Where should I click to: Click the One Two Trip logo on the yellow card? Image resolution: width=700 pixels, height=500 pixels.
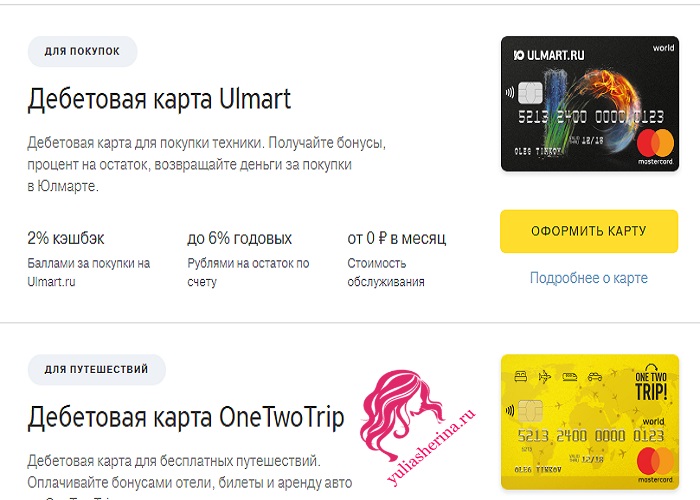651,383
